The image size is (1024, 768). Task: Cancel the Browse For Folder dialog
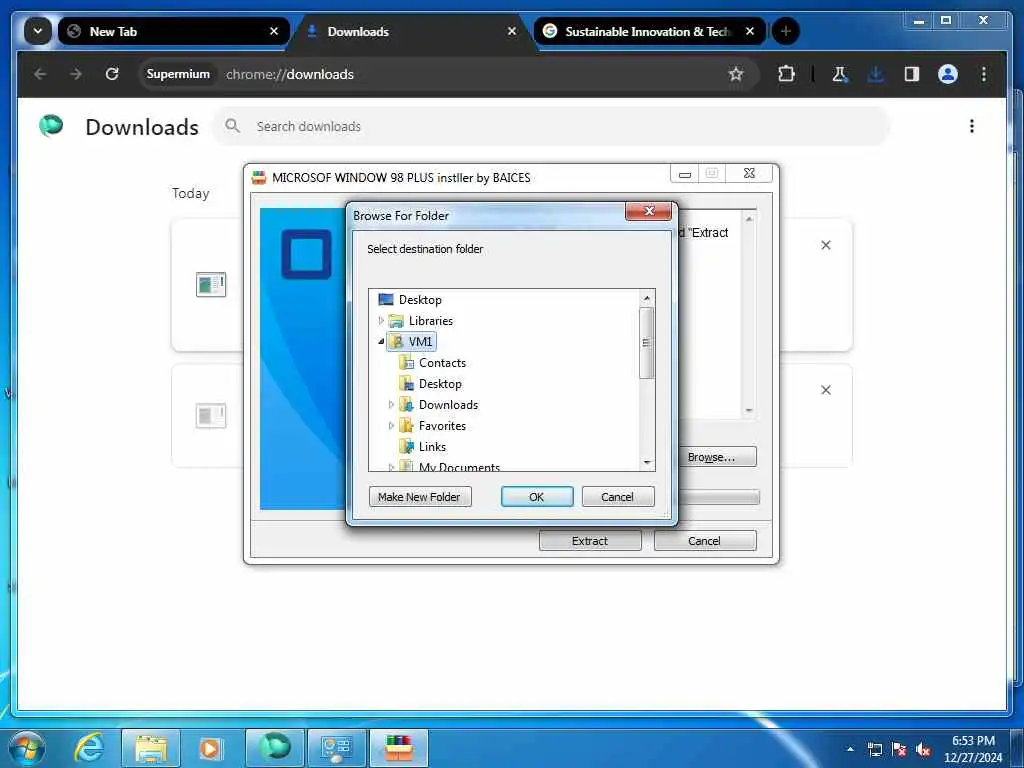point(617,497)
